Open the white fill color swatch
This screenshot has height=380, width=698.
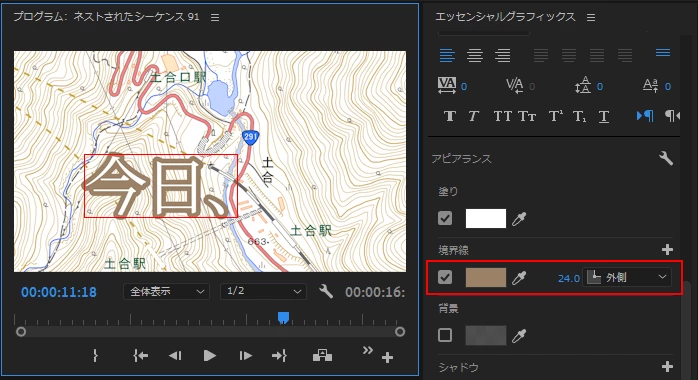coord(486,218)
